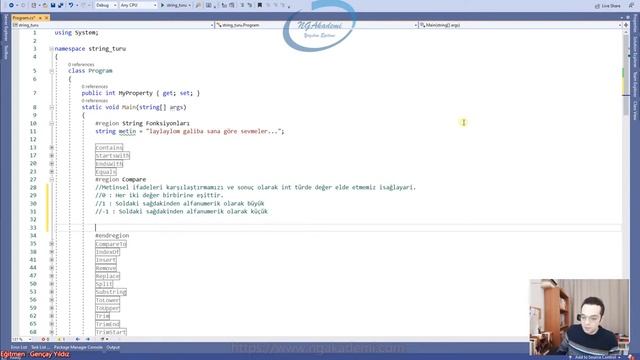Click the next issue navigation arrow

[x=88, y=339]
